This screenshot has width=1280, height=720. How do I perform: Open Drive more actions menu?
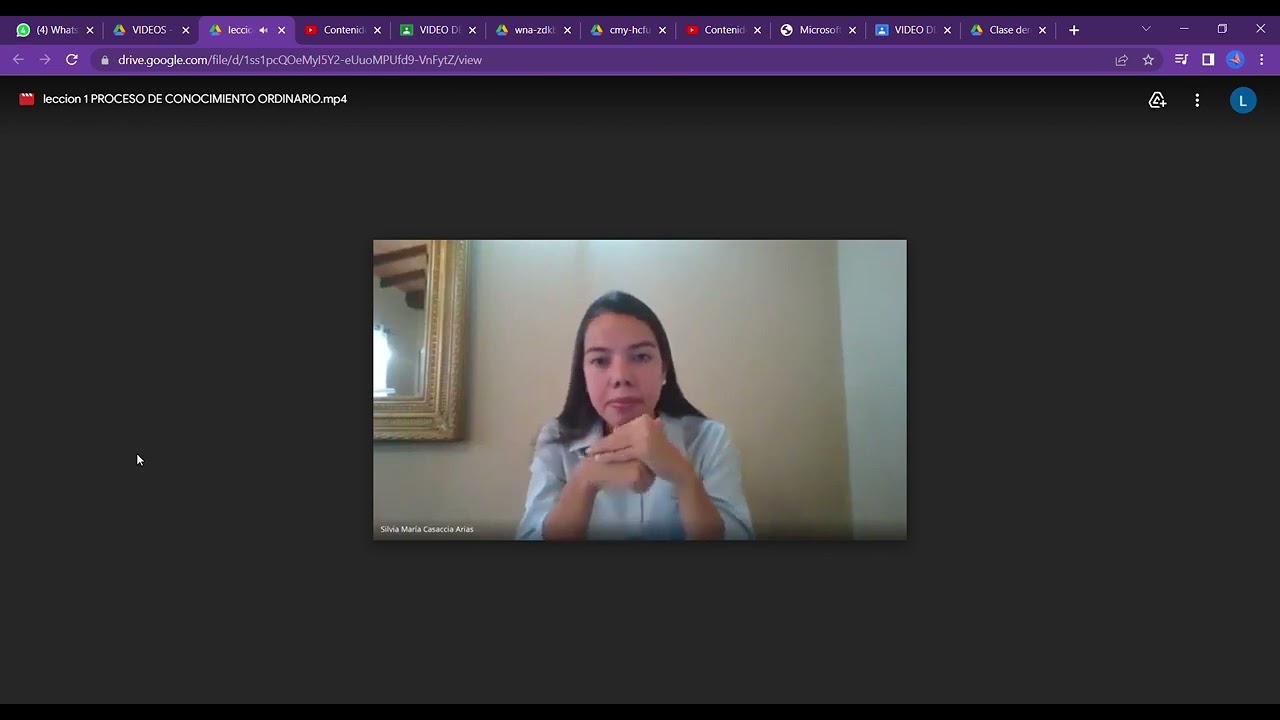pos(1197,100)
